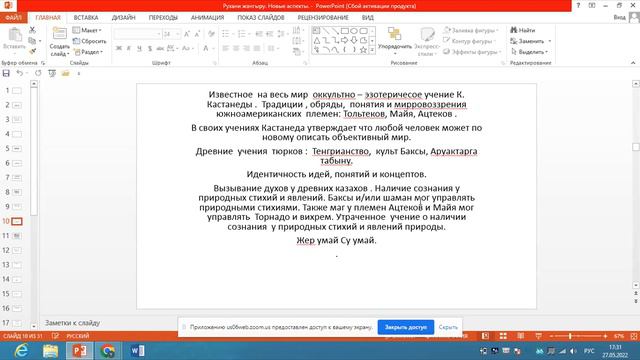
Task: Open the Раздел section dropdown
Action: coord(89,52)
